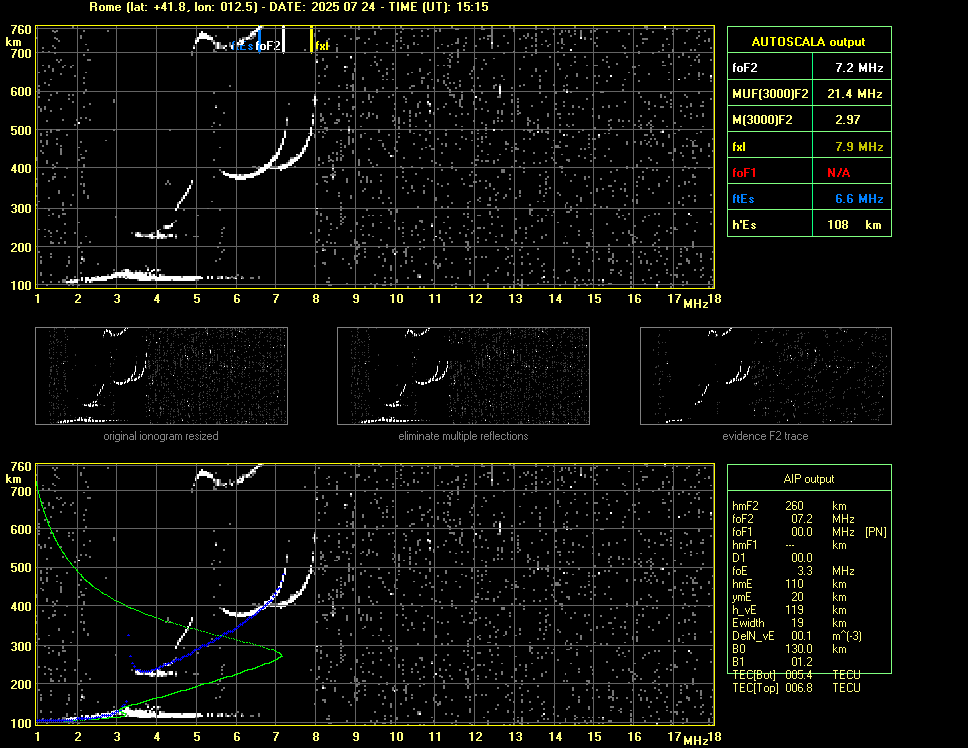Viewport: 968px width, 748px height.
Task: Open the eliminate multiple reflections thumbnail
Action: [x=463, y=376]
